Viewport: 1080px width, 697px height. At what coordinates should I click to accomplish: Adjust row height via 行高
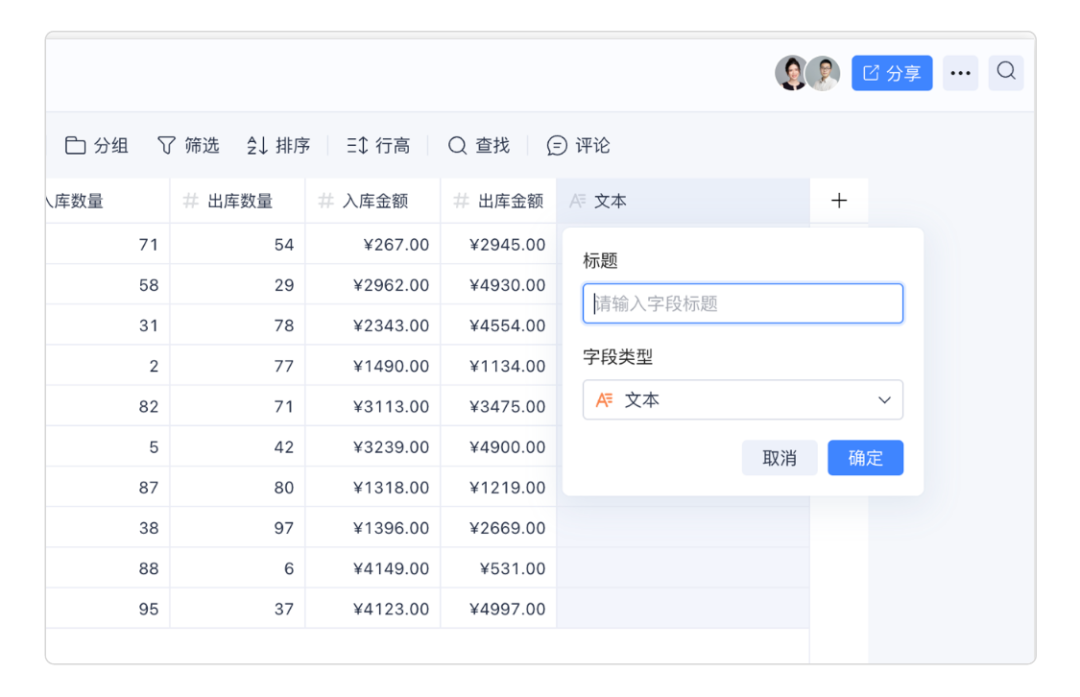point(378,146)
